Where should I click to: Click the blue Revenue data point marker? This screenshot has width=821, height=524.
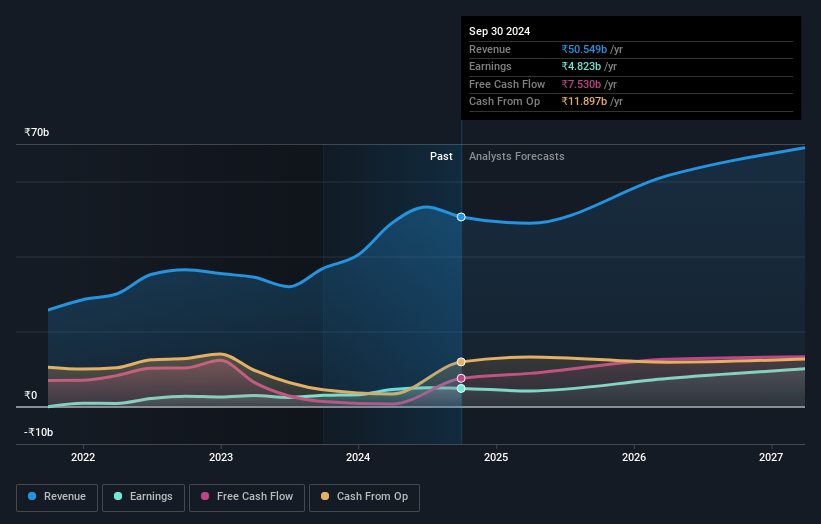point(461,217)
